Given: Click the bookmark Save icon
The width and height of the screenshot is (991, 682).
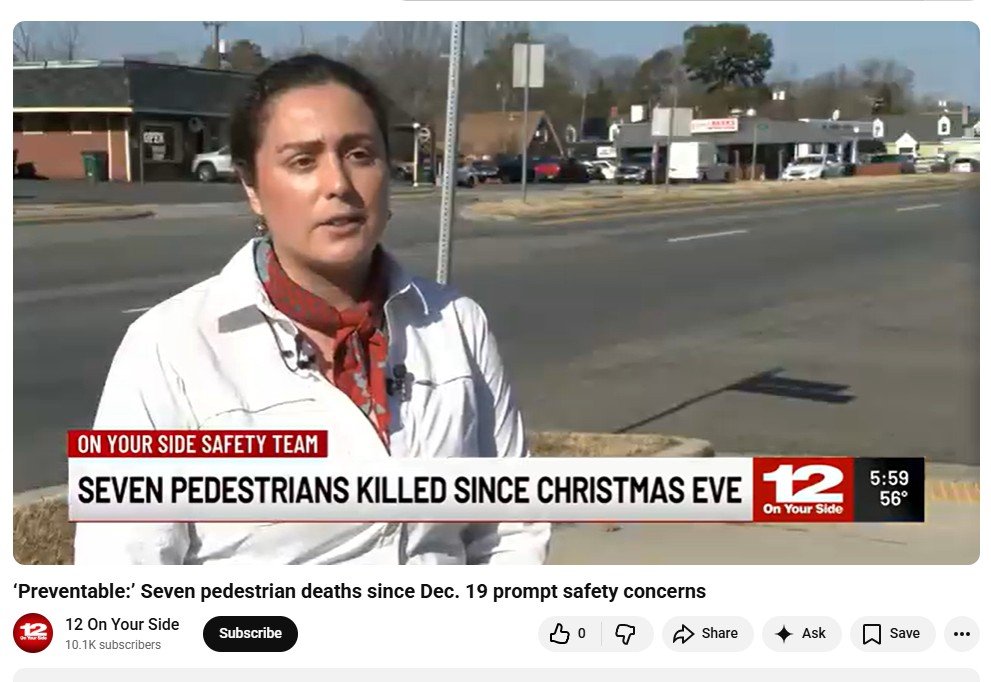Looking at the screenshot, I should tap(872, 633).
